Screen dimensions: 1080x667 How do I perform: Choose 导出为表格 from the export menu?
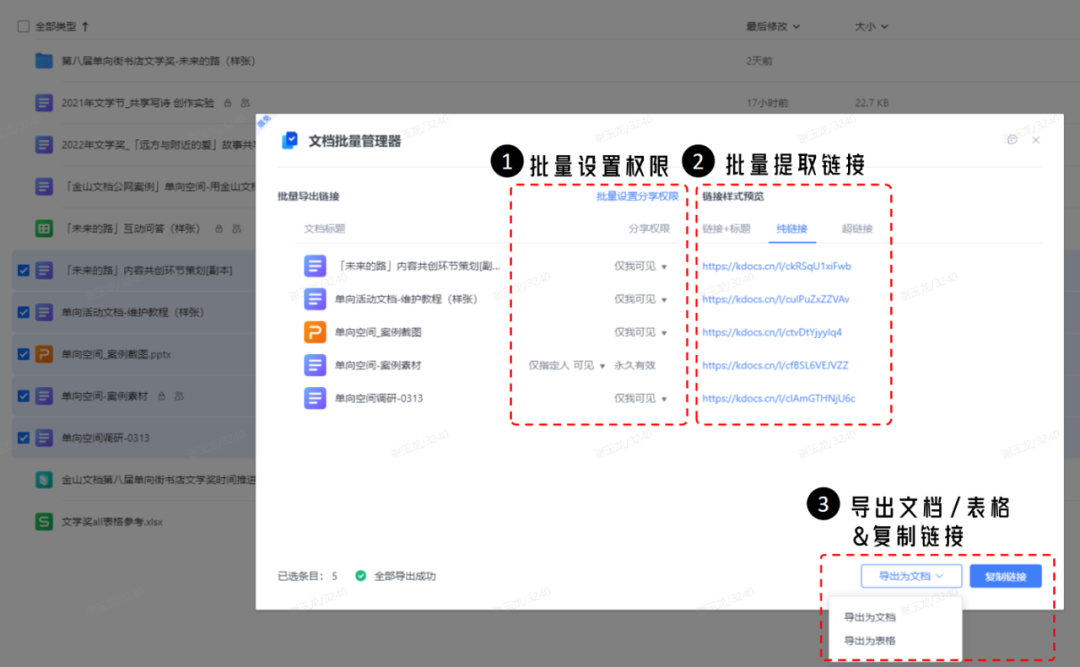click(x=870, y=641)
